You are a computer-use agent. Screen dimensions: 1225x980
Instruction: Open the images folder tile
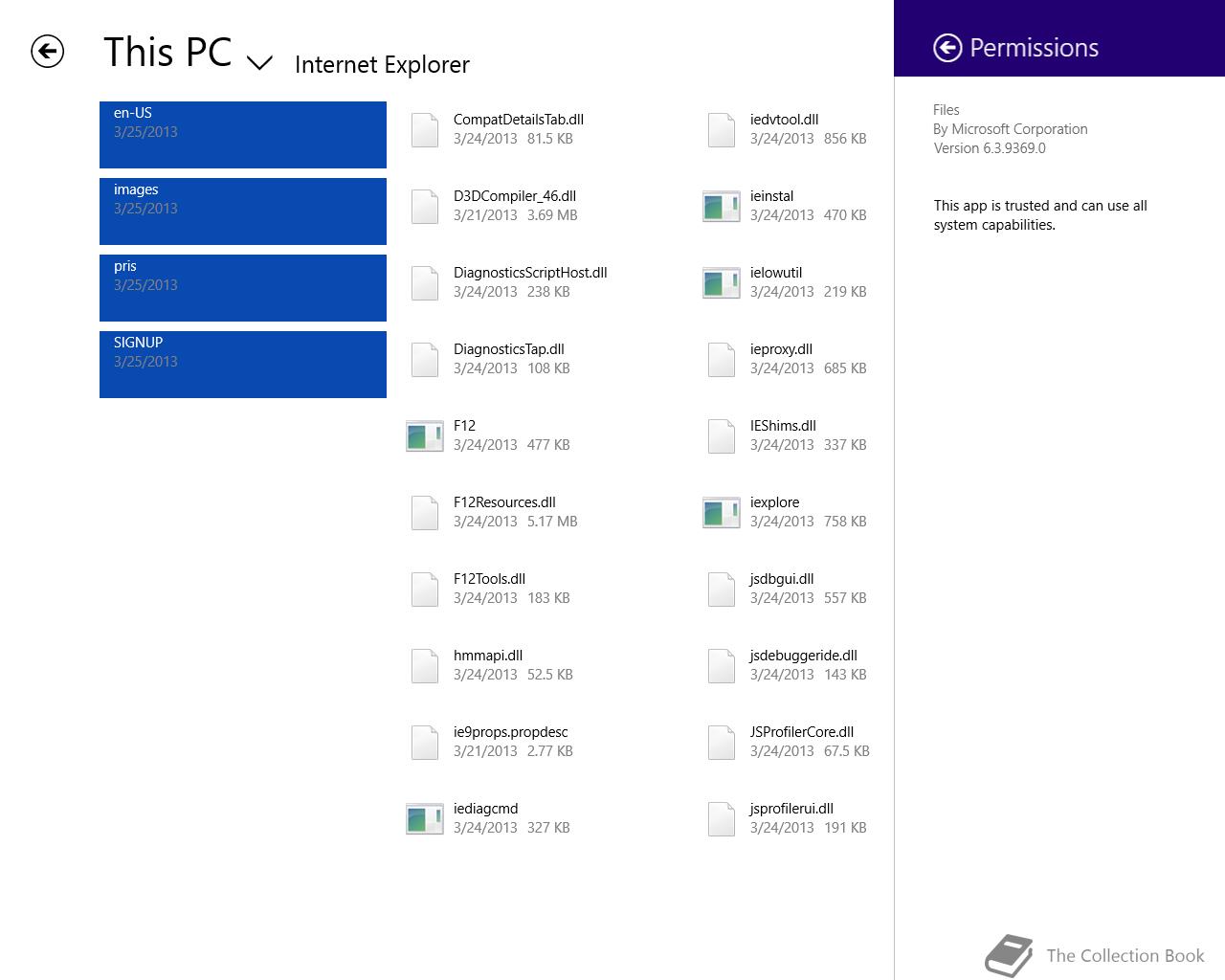(x=243, y=212)
